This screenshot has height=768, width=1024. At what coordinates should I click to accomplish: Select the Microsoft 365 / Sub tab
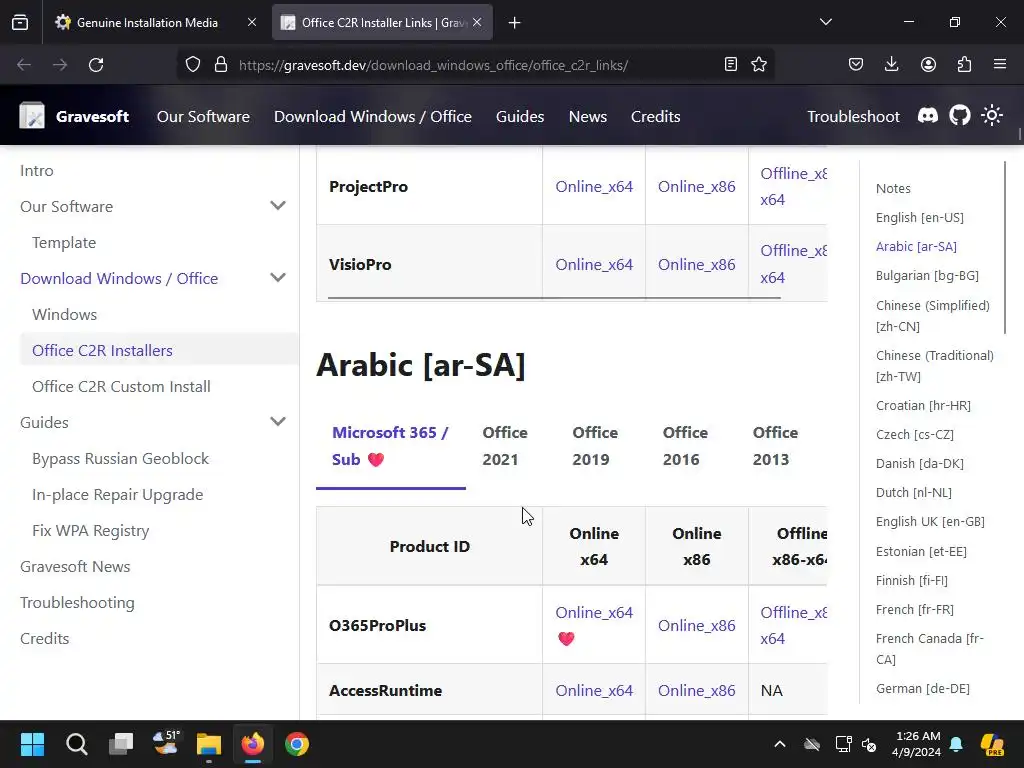coord(391,446)
